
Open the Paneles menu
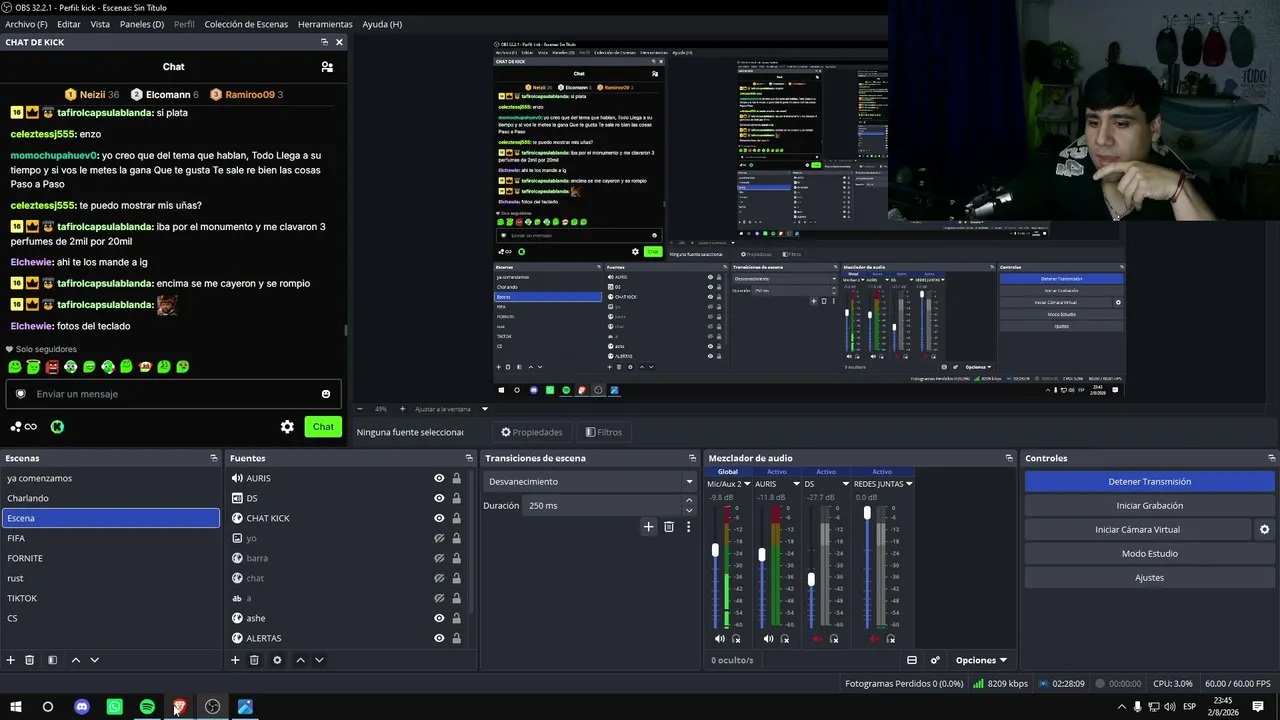point(142,24)
